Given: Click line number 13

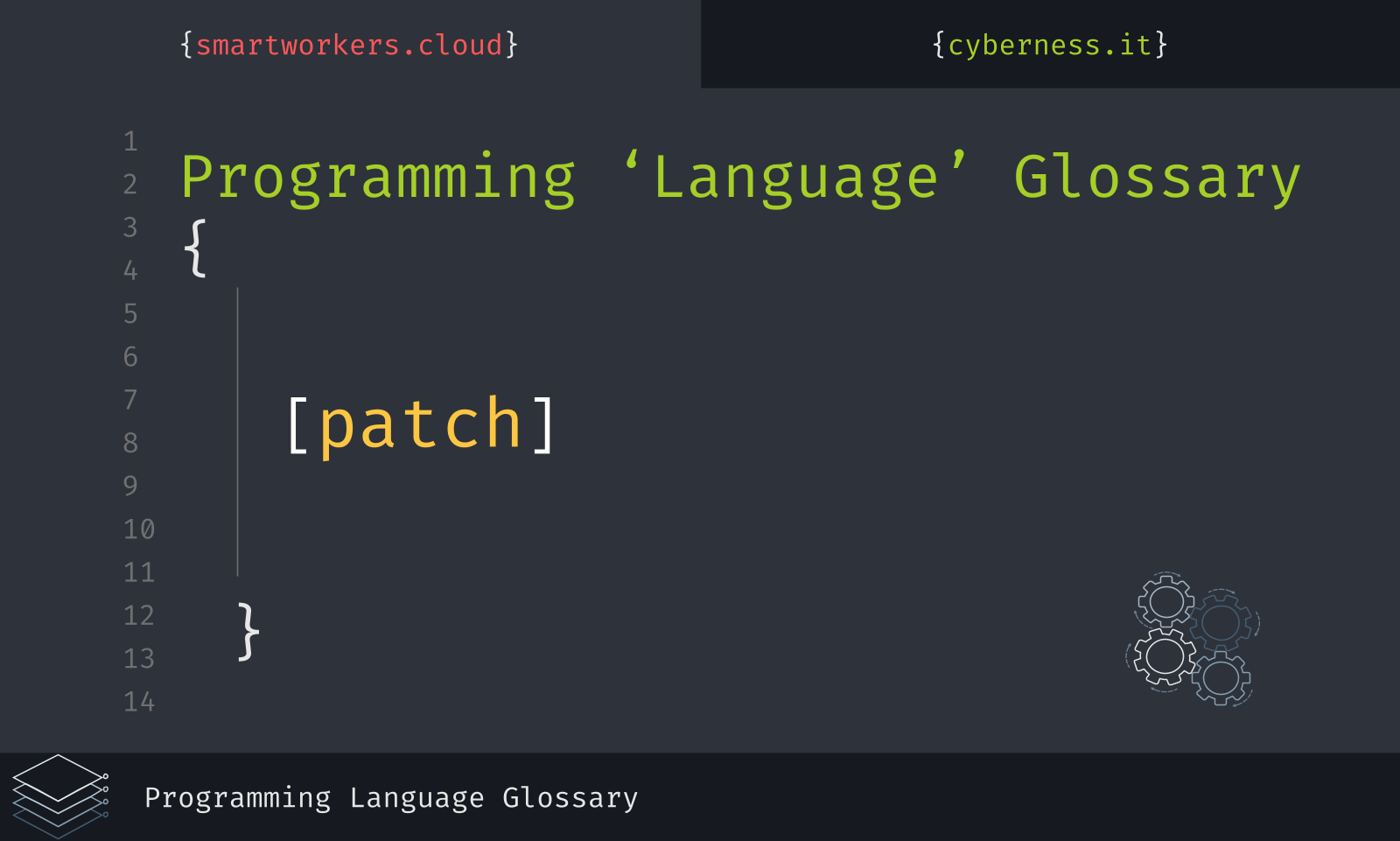Looking at the screenshot, I should (x=139, y=658).
